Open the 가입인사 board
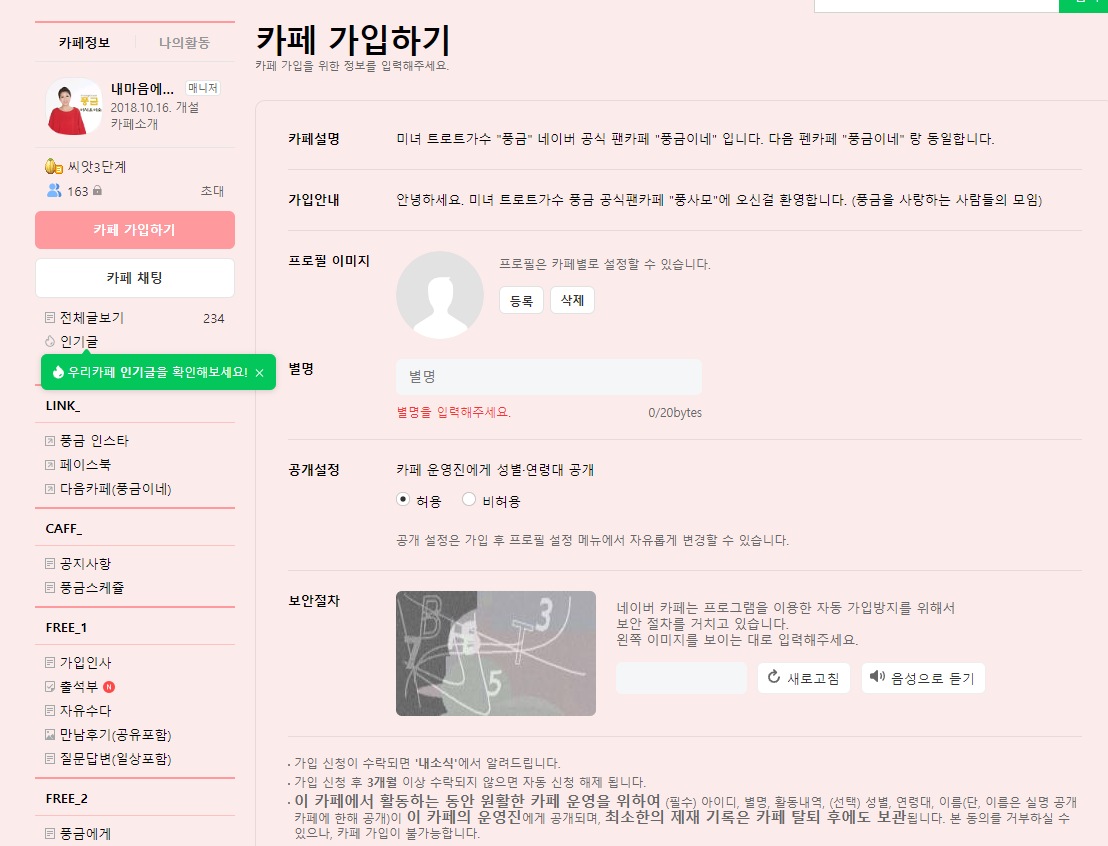 [x=86, y=663]
